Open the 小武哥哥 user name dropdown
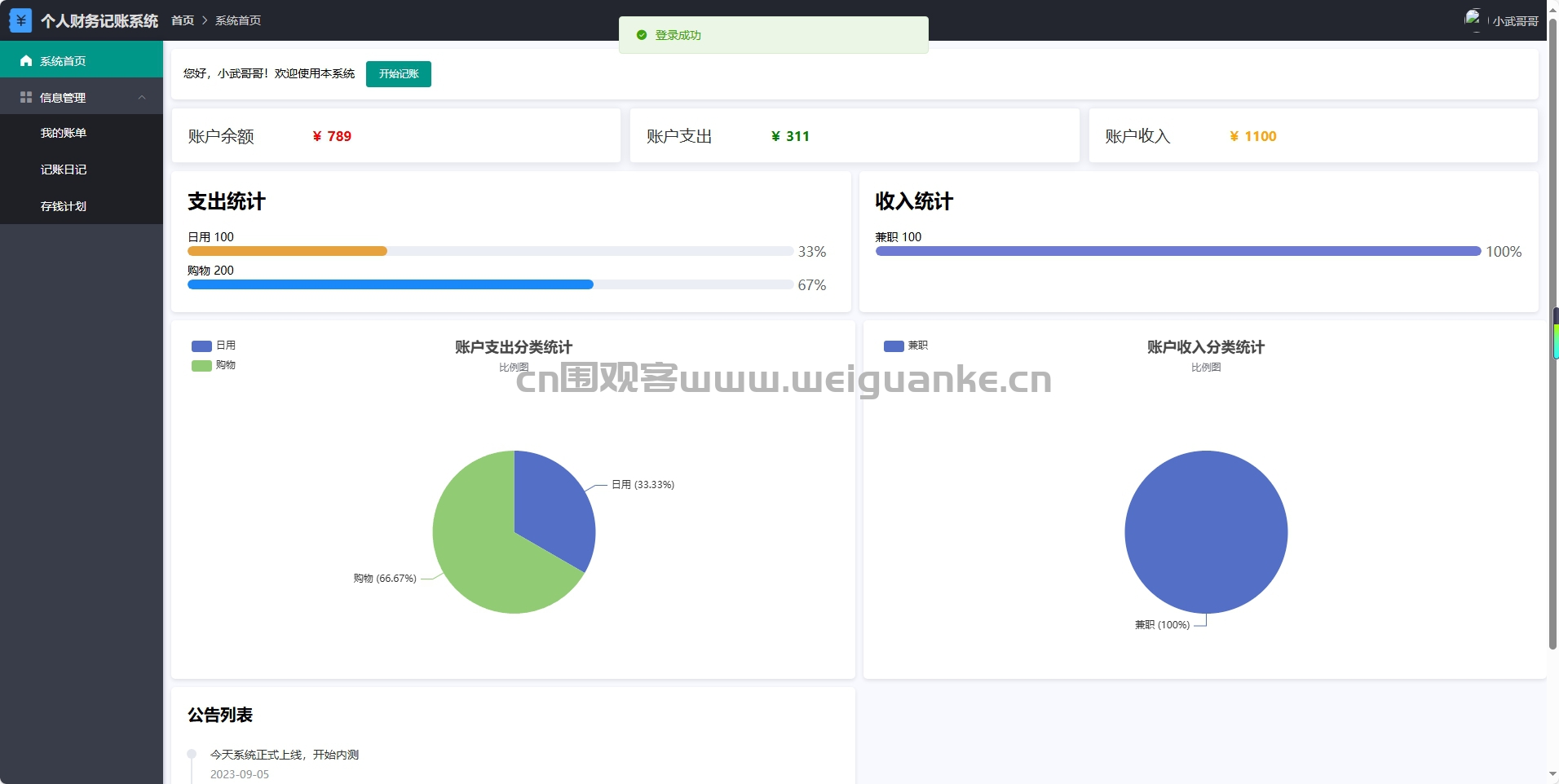Image resolution: width=1559 pixels, height=784 pixels. click(x=1516, y=21)
